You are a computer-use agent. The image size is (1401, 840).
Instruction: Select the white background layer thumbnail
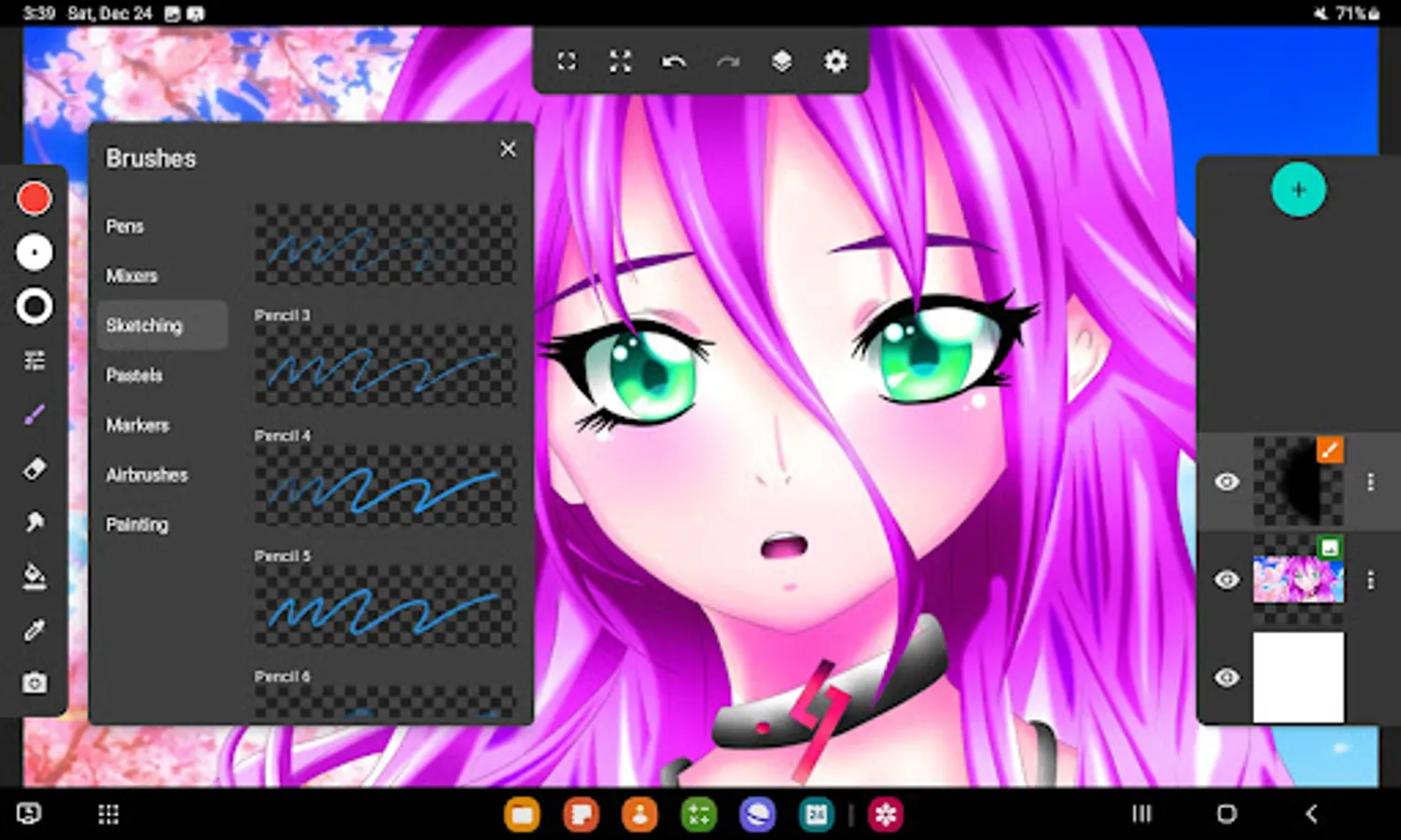point(1298,677)
